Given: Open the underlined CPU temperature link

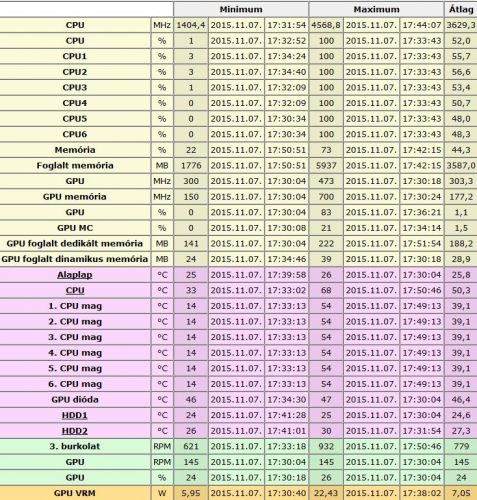Looking at the screenshot, I should point(75,290).
